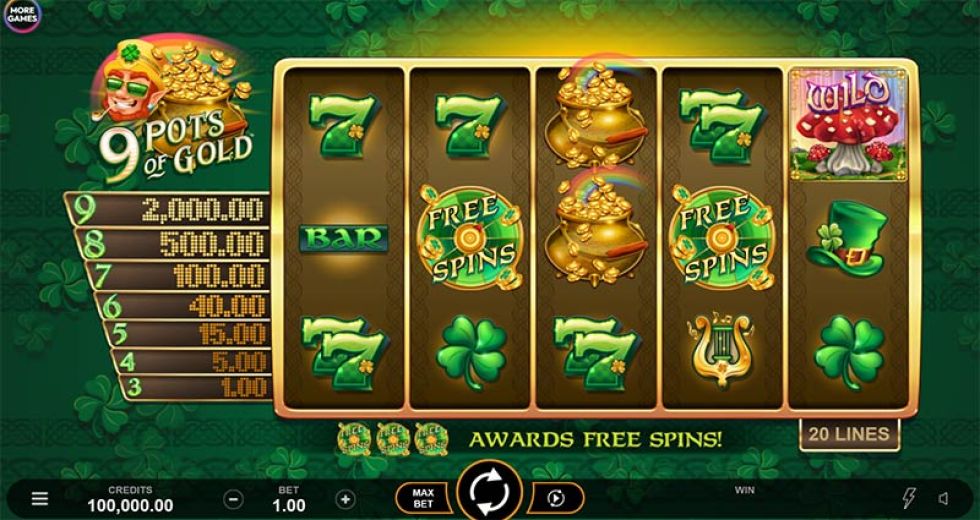This screenshot has height=520, width=980.
Task: Click the BAR symbol on first reel
Action: [344, 239]
